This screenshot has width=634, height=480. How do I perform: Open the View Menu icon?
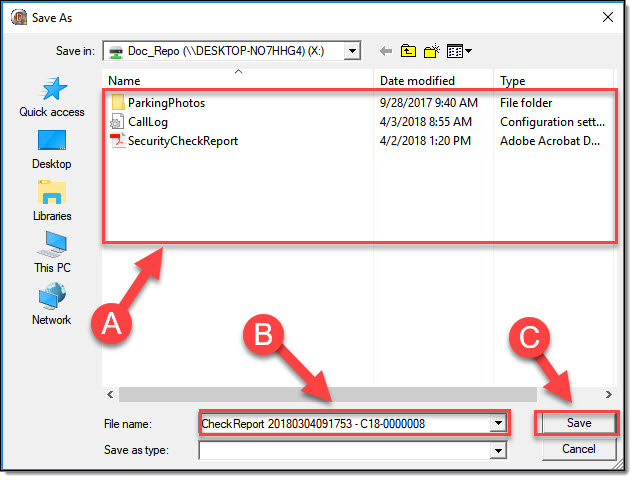pos(460,51)
